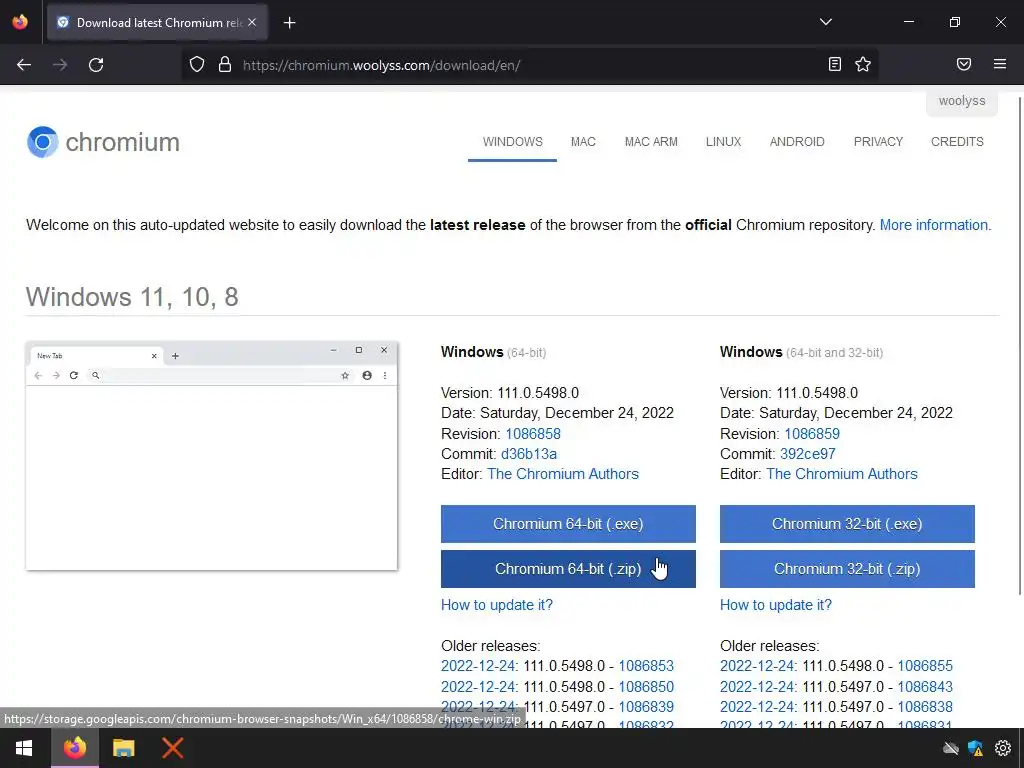Viewport: 1024px width, 768px height.
Task: Open commit 392ce97 link
Action: [x=808, y=454]
